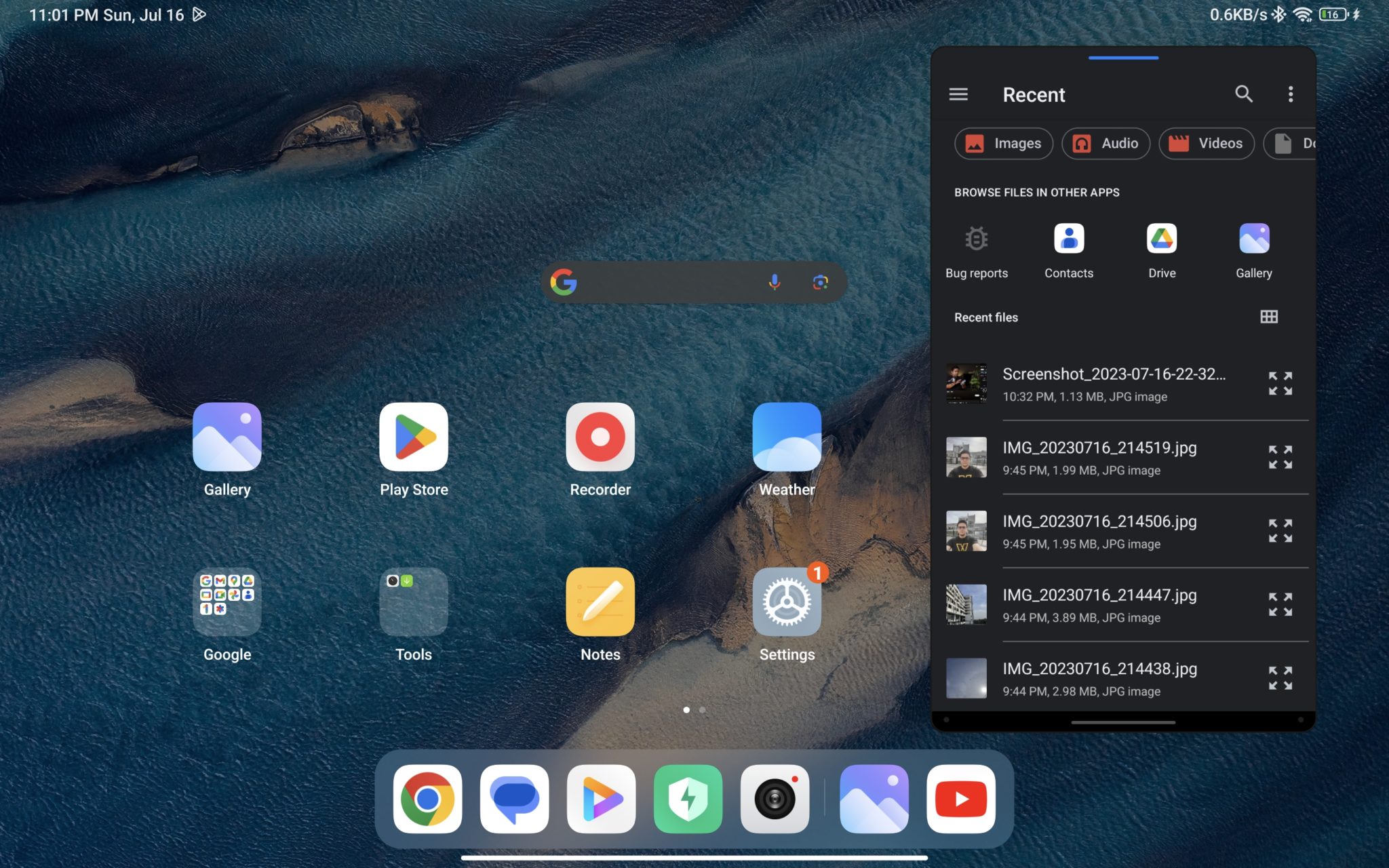The width and height of the screenshot is (1389, 868).
Task: Expand preview of IMG_20230716_214519.jpg
Action: point(1280,457)
